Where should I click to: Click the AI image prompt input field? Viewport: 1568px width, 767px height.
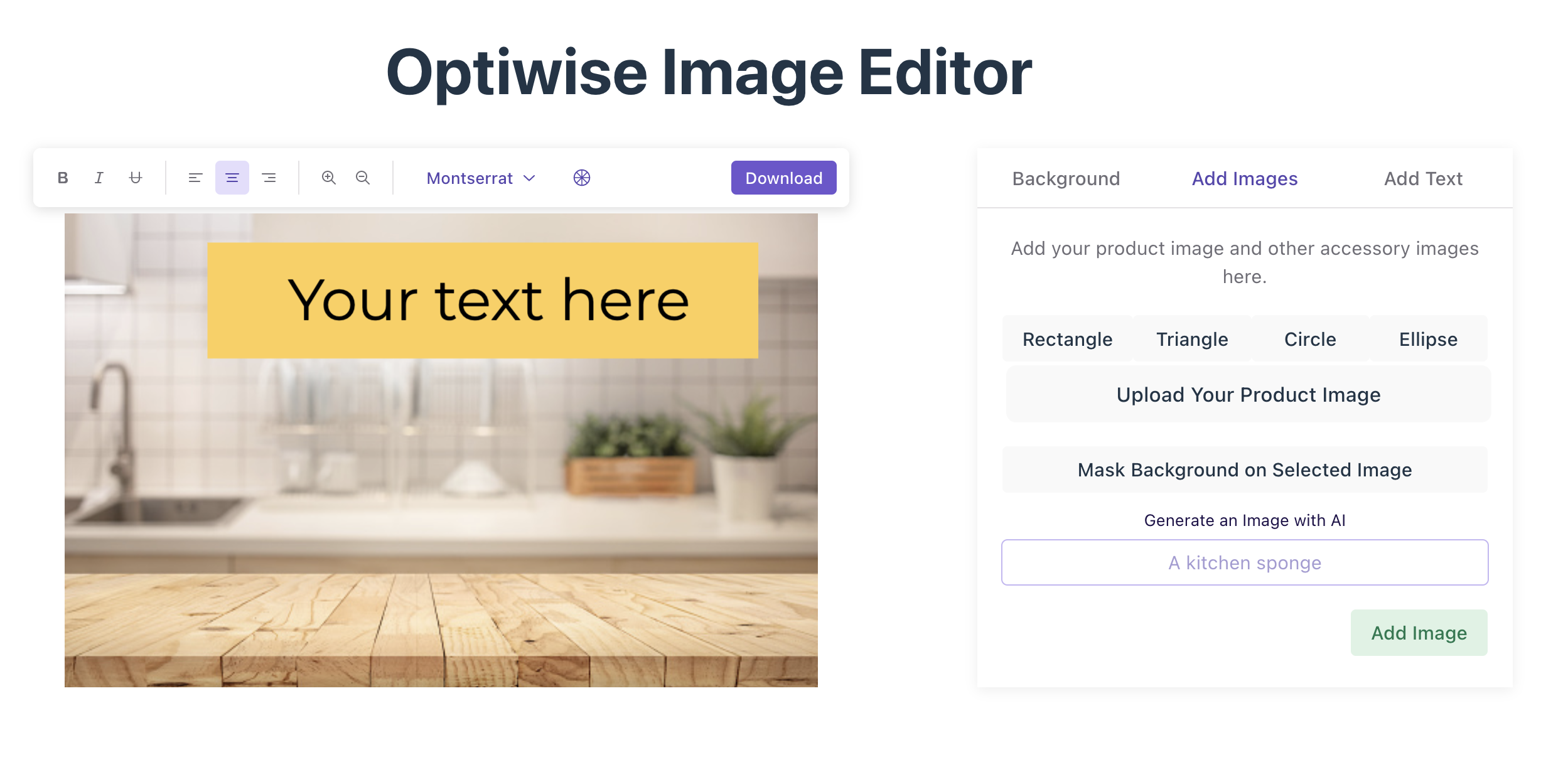(1245, 561)
